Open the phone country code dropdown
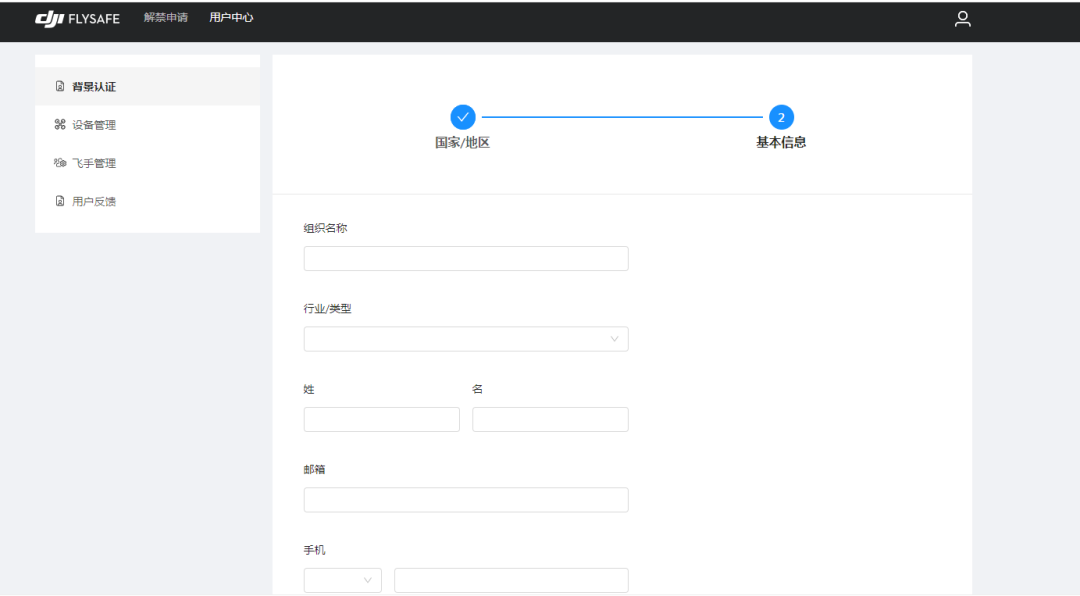The height and width of the screenshot is (596, 1080). pyautogui.click(x=342, y=580)
